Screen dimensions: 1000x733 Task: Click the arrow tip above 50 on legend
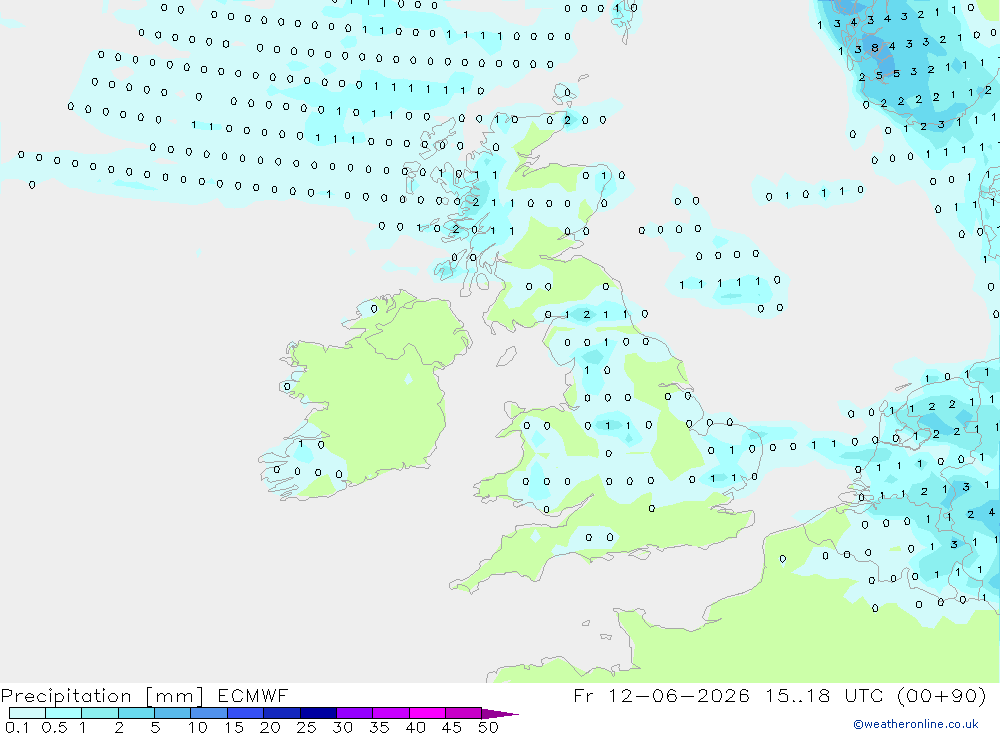point(500,714)
